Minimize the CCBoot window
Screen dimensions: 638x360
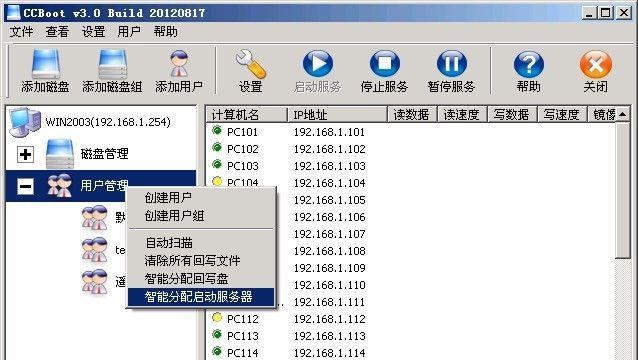(x=589, y=13)
